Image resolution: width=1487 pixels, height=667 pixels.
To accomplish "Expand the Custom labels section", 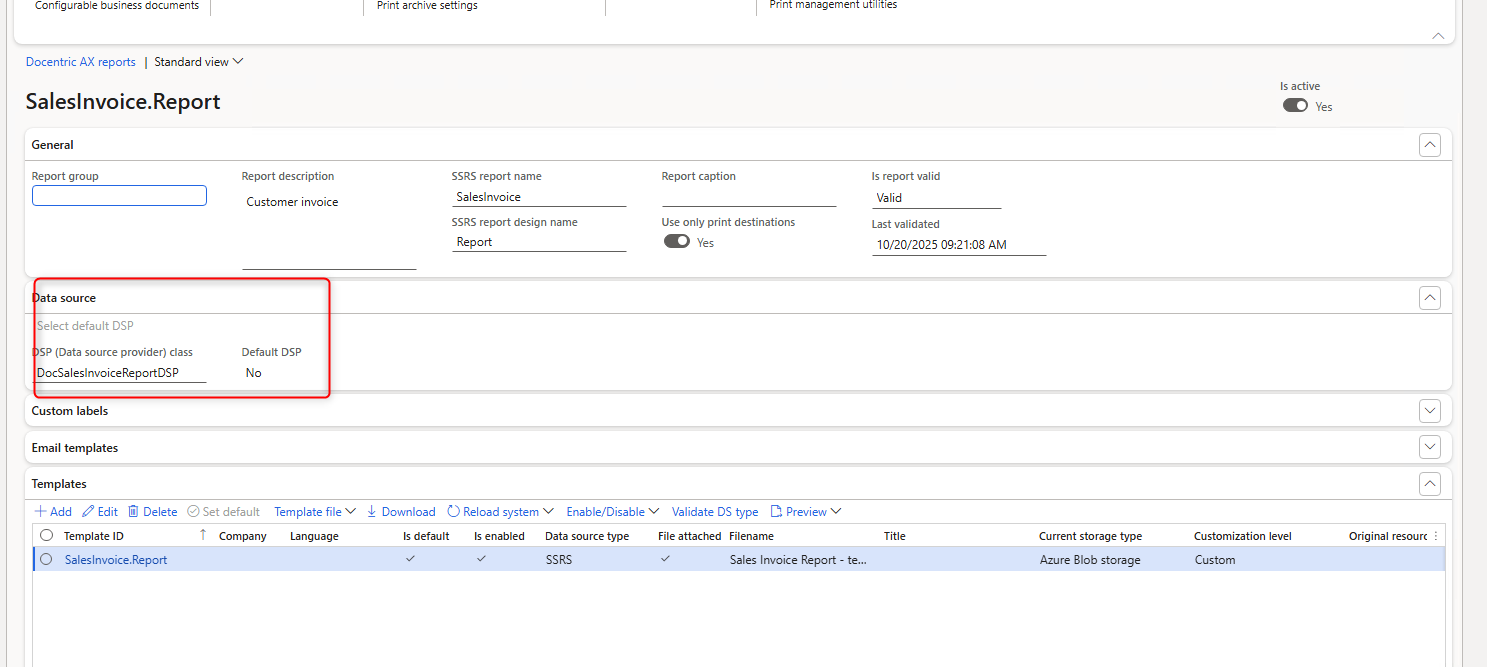I will [x=1430, y=411].
